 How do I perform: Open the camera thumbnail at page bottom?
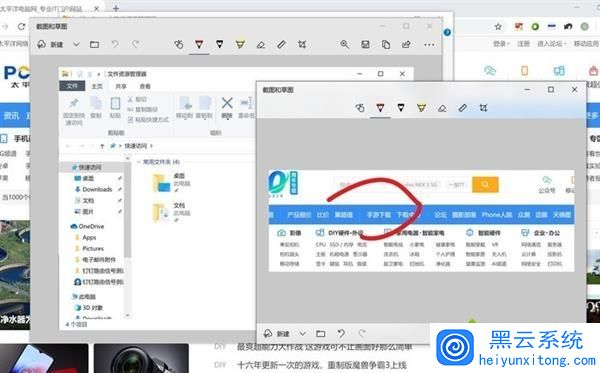(x=141, y=358)
